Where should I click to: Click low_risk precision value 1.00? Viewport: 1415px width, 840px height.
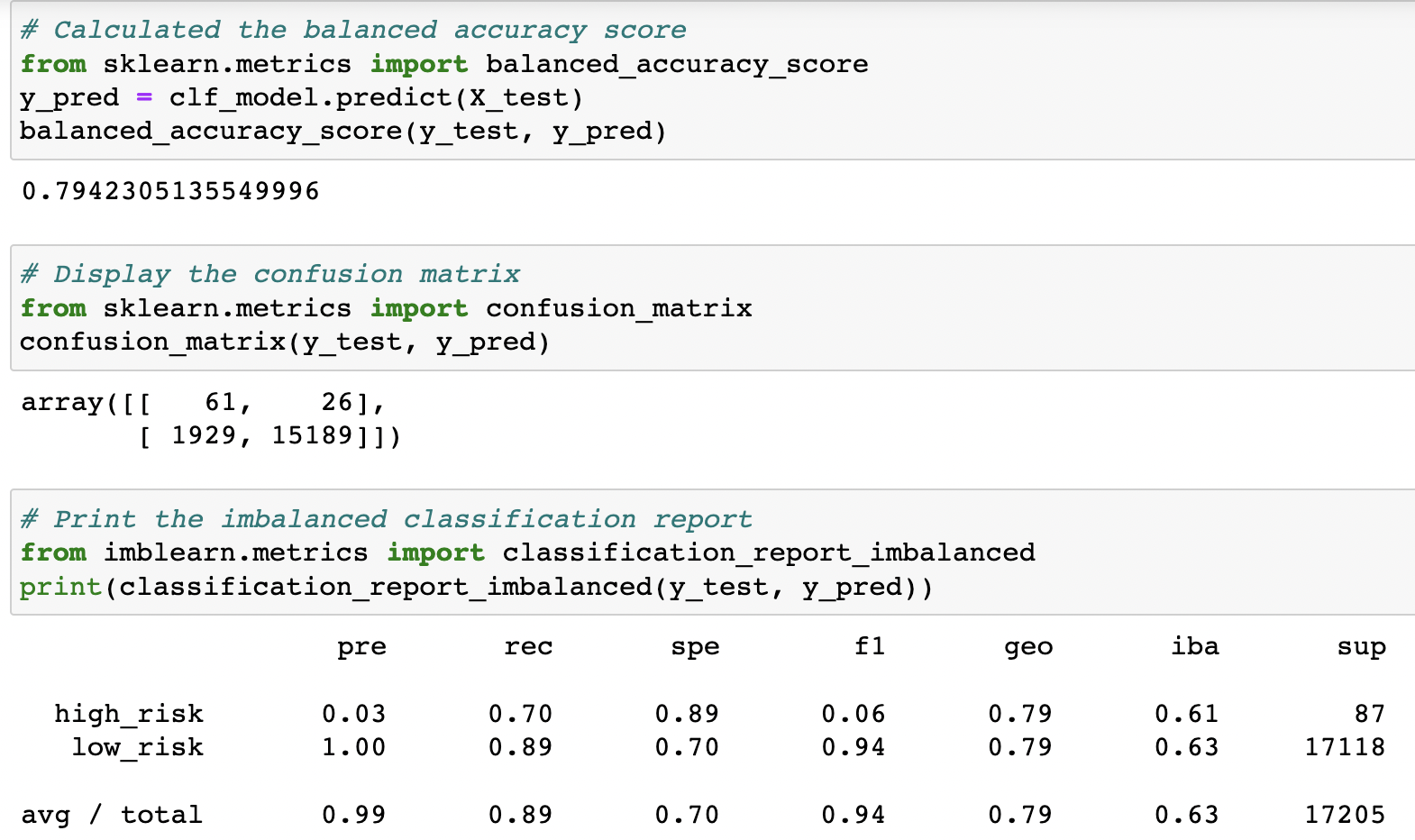pyautogui.click(x=353, y=747)
